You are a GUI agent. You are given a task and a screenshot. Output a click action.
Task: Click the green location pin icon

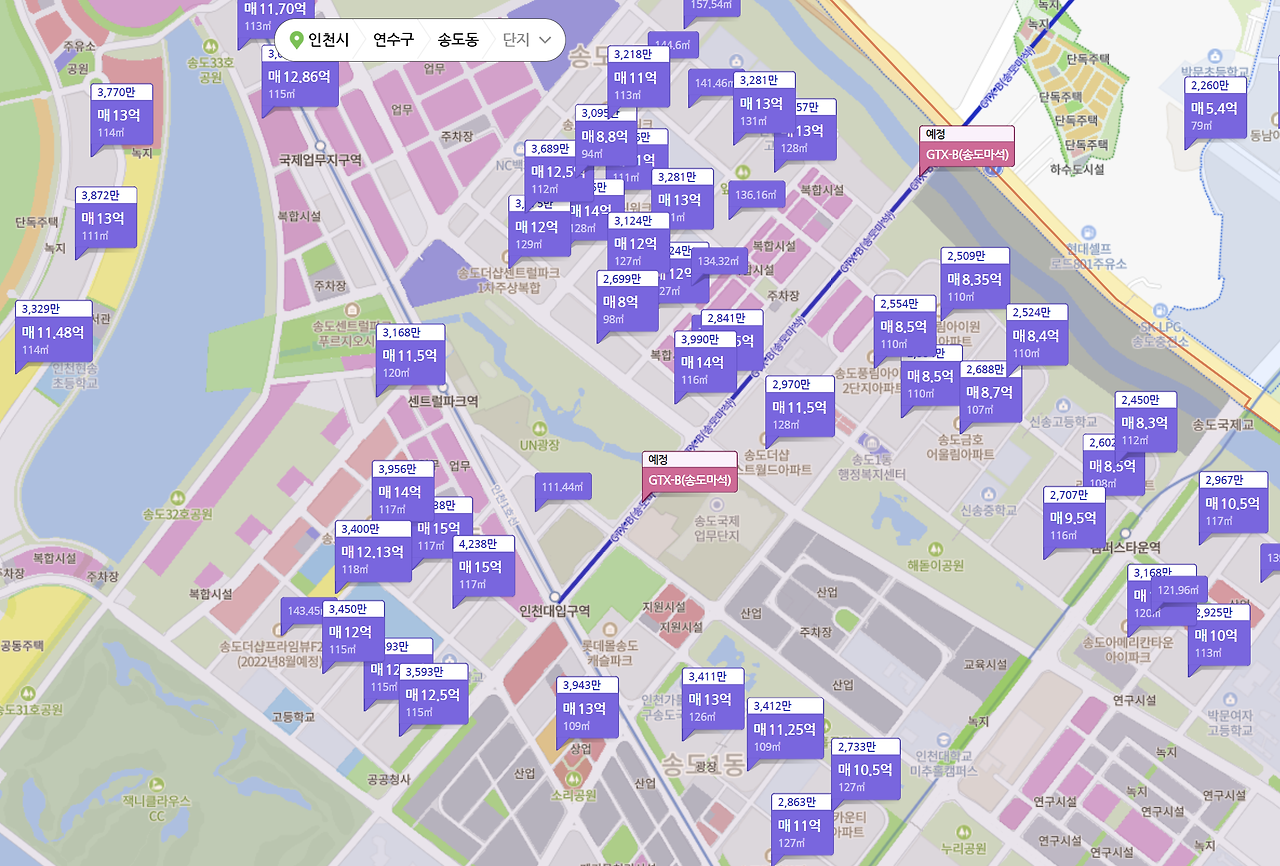(296, 40)
